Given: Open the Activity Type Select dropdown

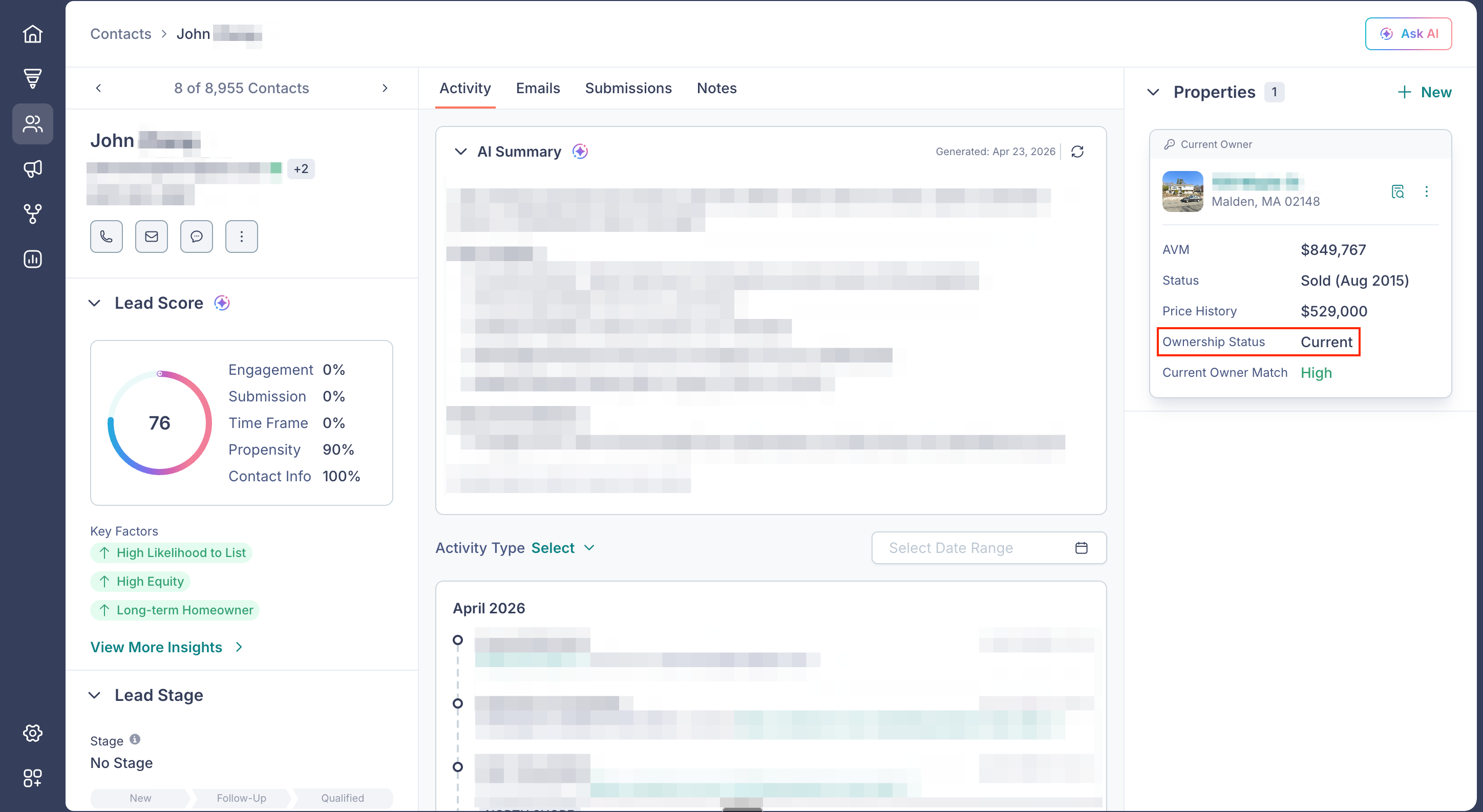Looking at the screenshot, I should (562, 548).
